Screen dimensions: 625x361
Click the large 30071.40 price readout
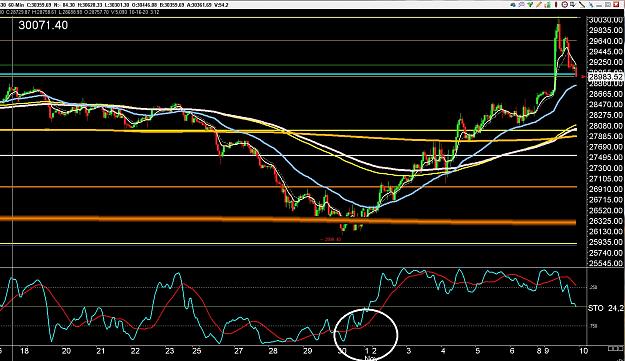[x=43, y=26]
